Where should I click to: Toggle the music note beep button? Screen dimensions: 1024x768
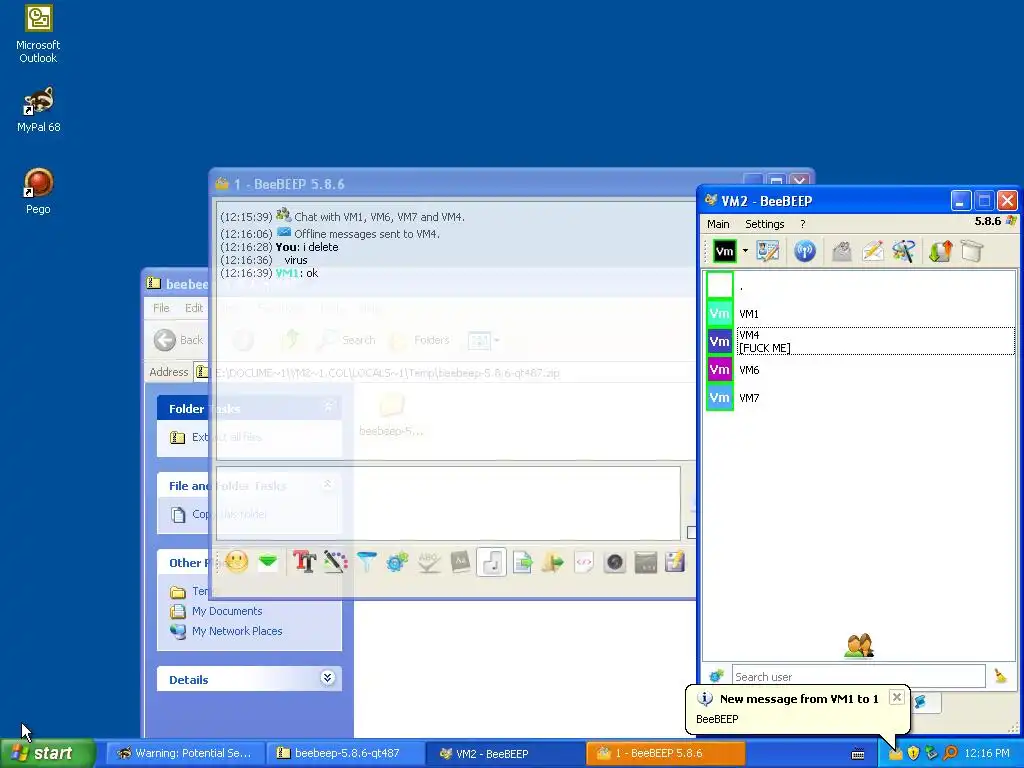tap(491, 562)
